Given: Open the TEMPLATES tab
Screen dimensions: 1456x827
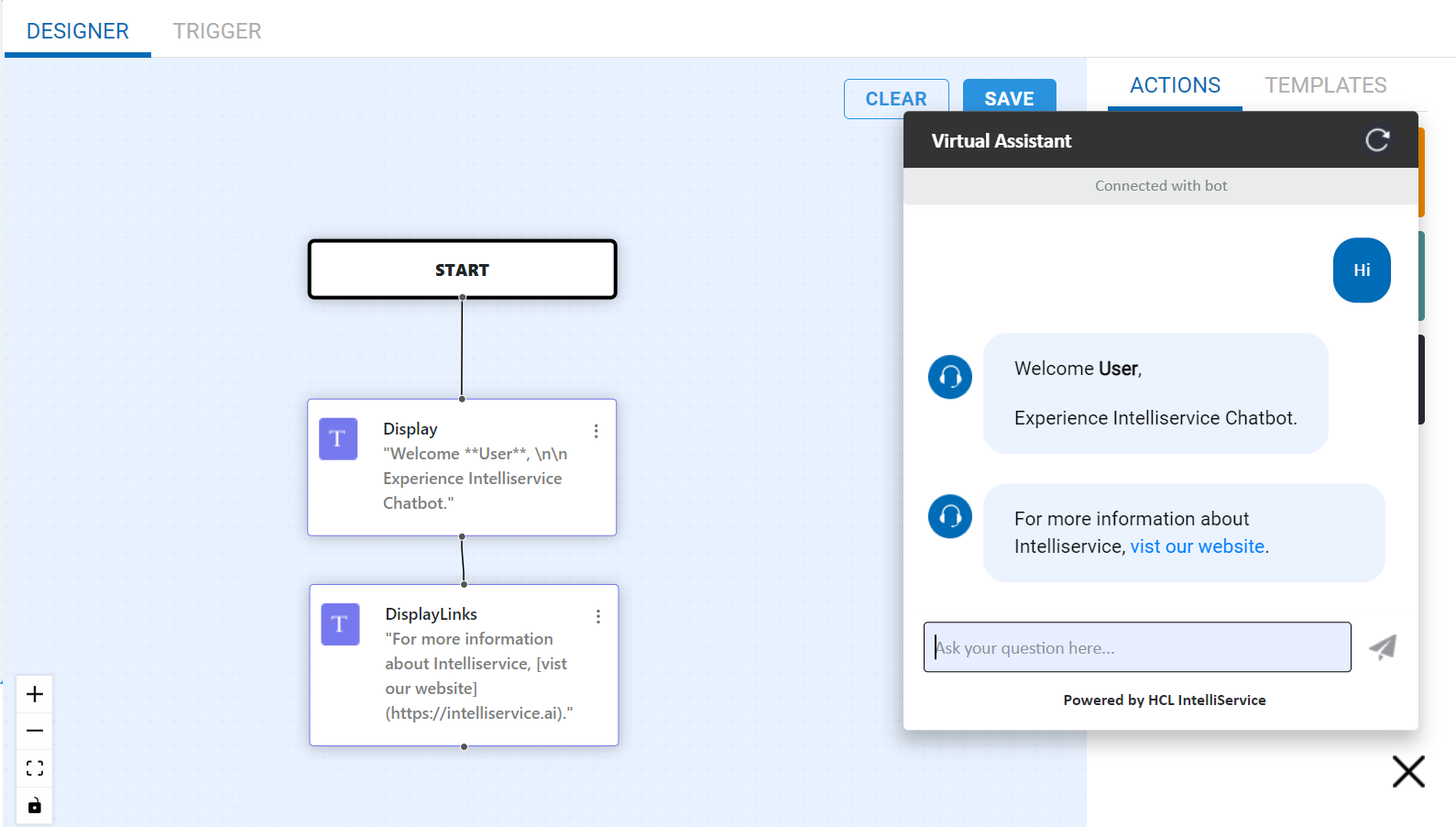Looking at the screenshot, I should pos(1325,85).
